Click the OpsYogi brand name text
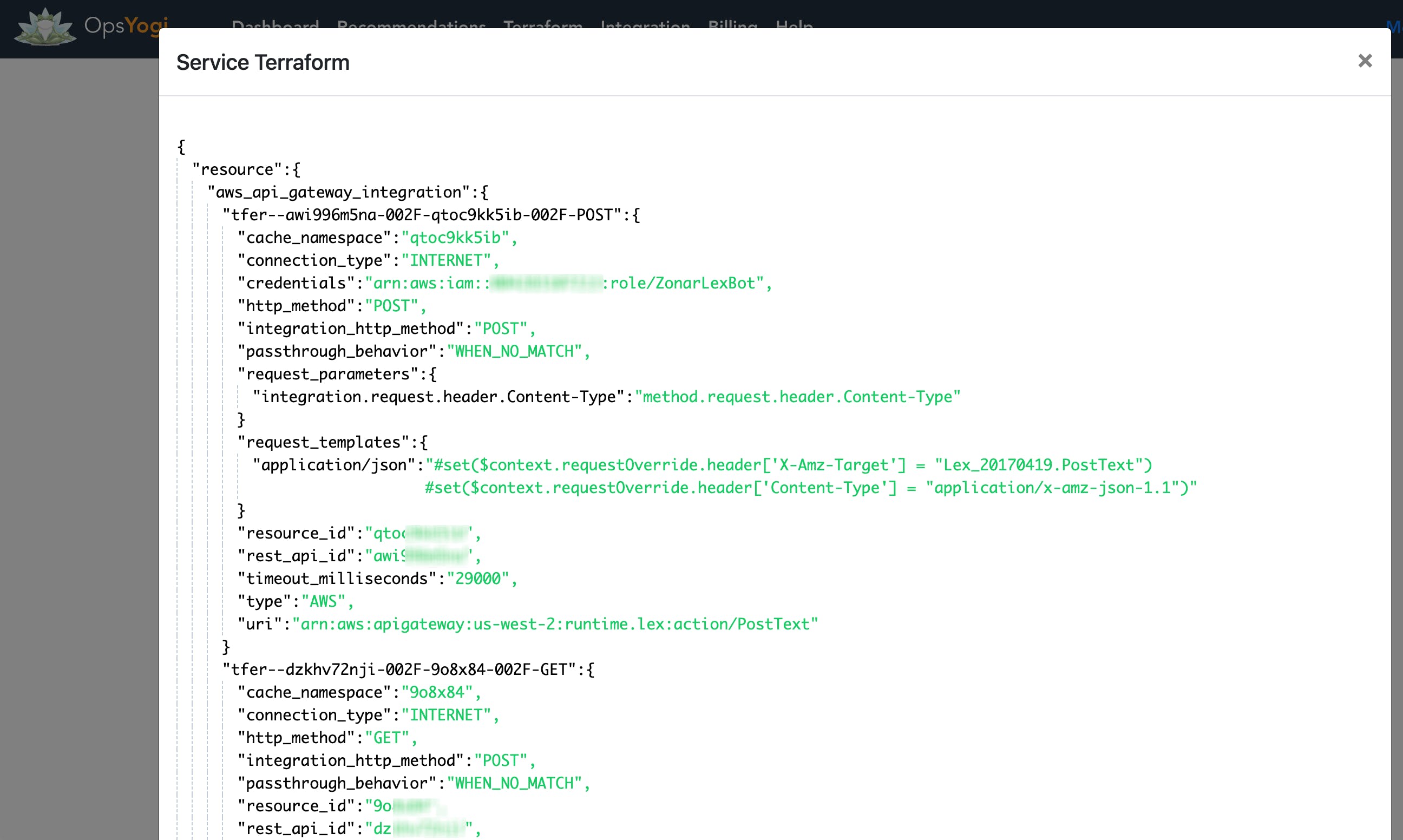 (126, 25)
